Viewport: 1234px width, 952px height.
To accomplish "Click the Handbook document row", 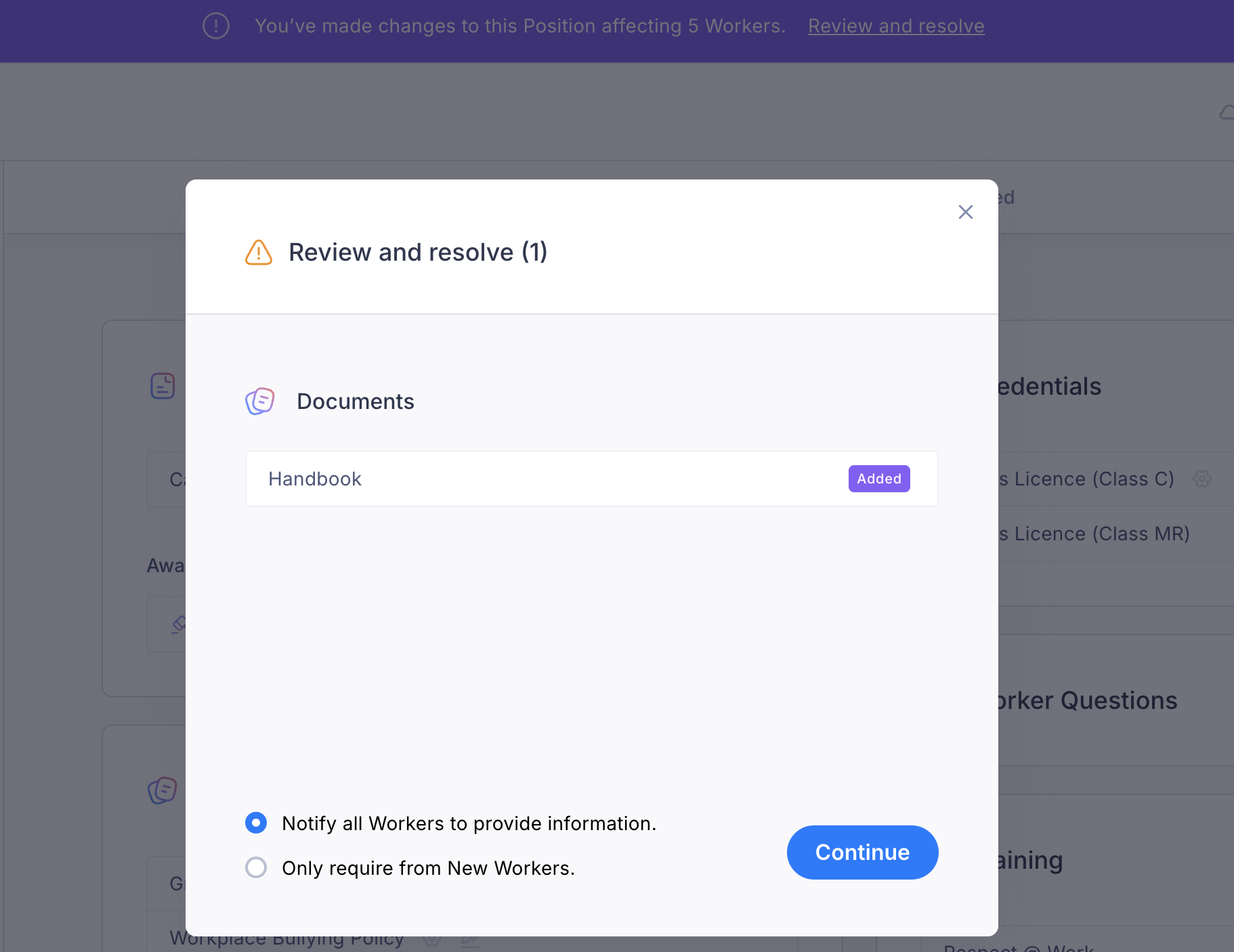I will [591, 479].
